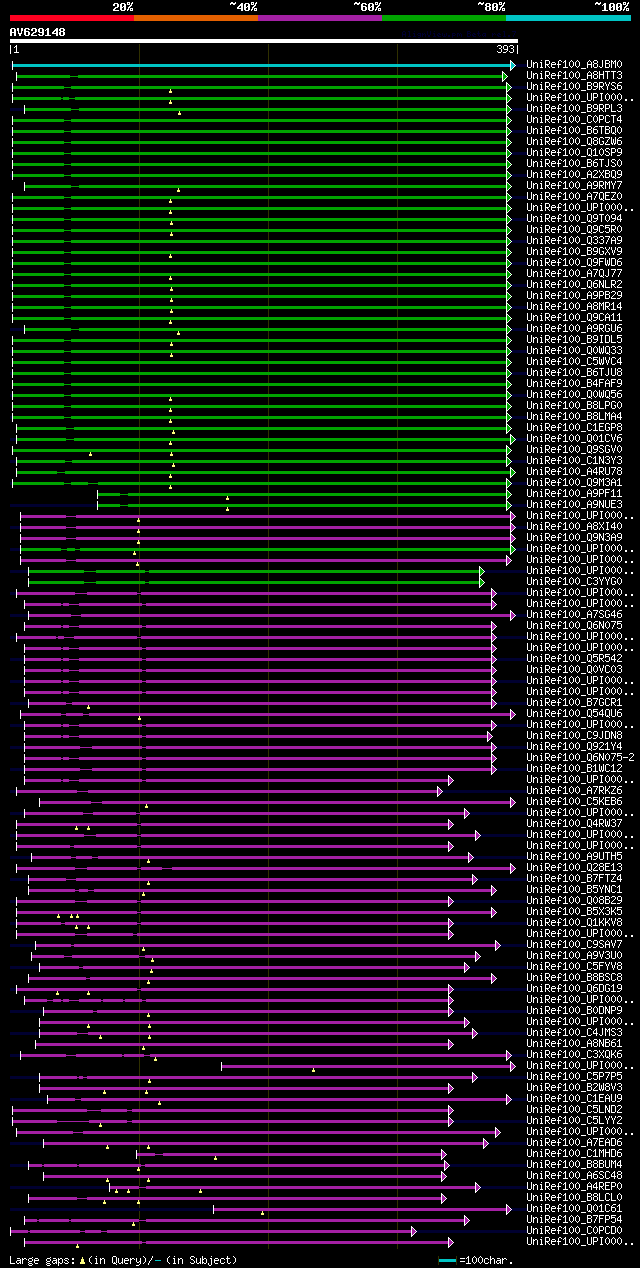Select the label UniRef100_A9RMY7
Image resolution: width=640 pixels, height=1268 pixels.
tap(575, 186)
